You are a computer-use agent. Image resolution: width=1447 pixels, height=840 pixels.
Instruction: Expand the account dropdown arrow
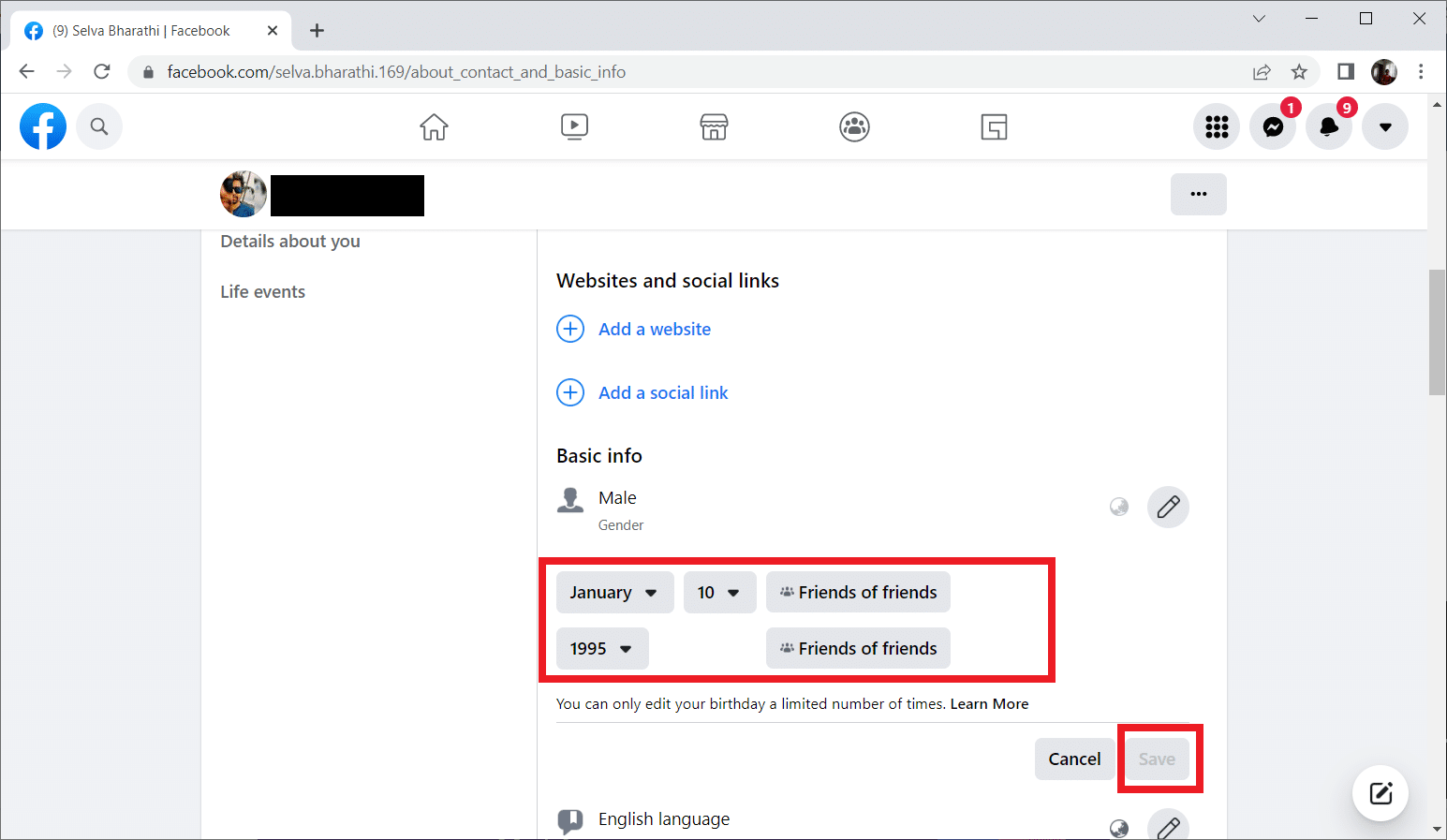[1385, 126]
